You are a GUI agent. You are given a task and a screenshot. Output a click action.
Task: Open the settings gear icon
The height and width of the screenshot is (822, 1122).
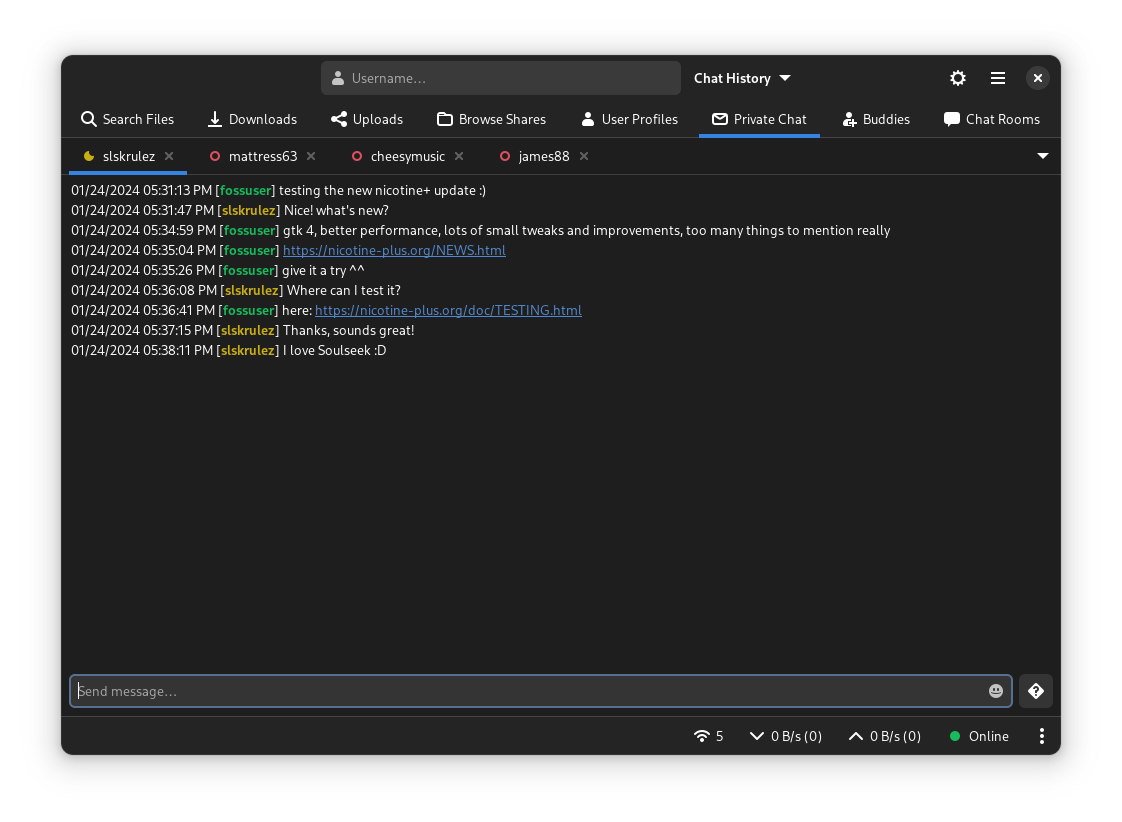point(957,78)
